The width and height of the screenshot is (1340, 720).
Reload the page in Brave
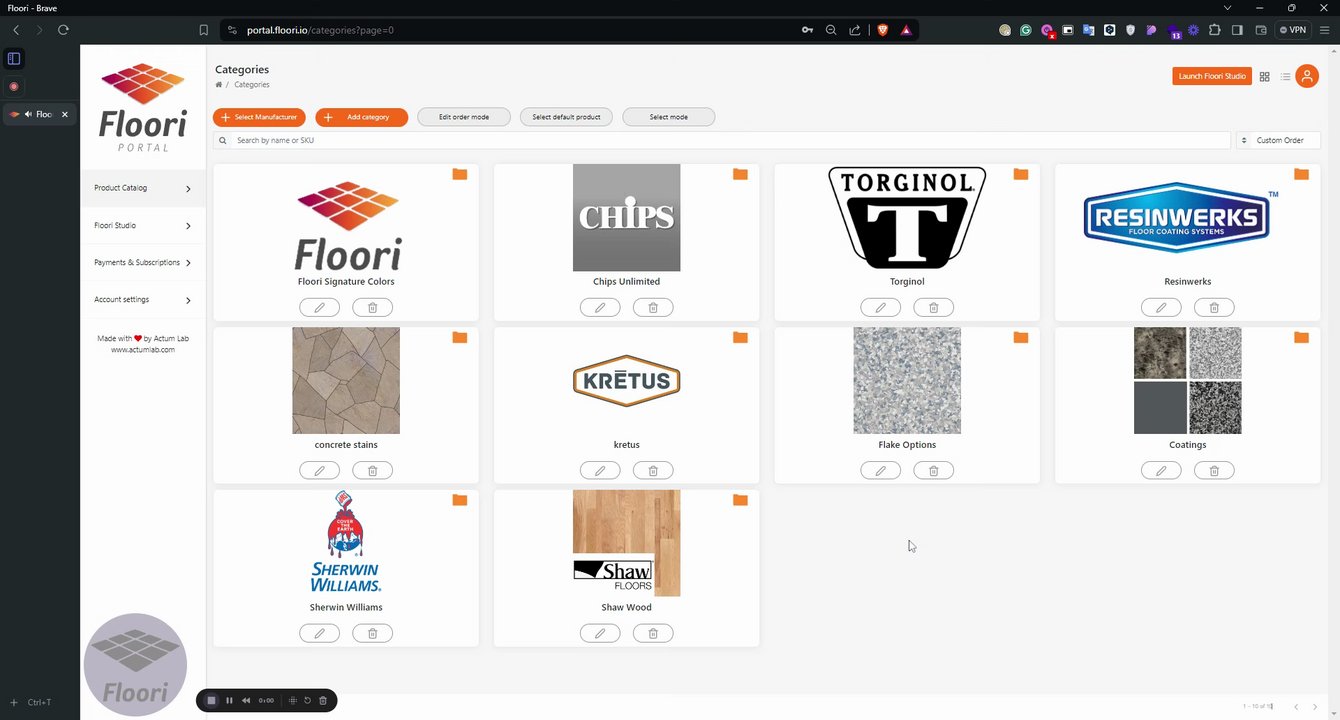click(x=63, y=30)
